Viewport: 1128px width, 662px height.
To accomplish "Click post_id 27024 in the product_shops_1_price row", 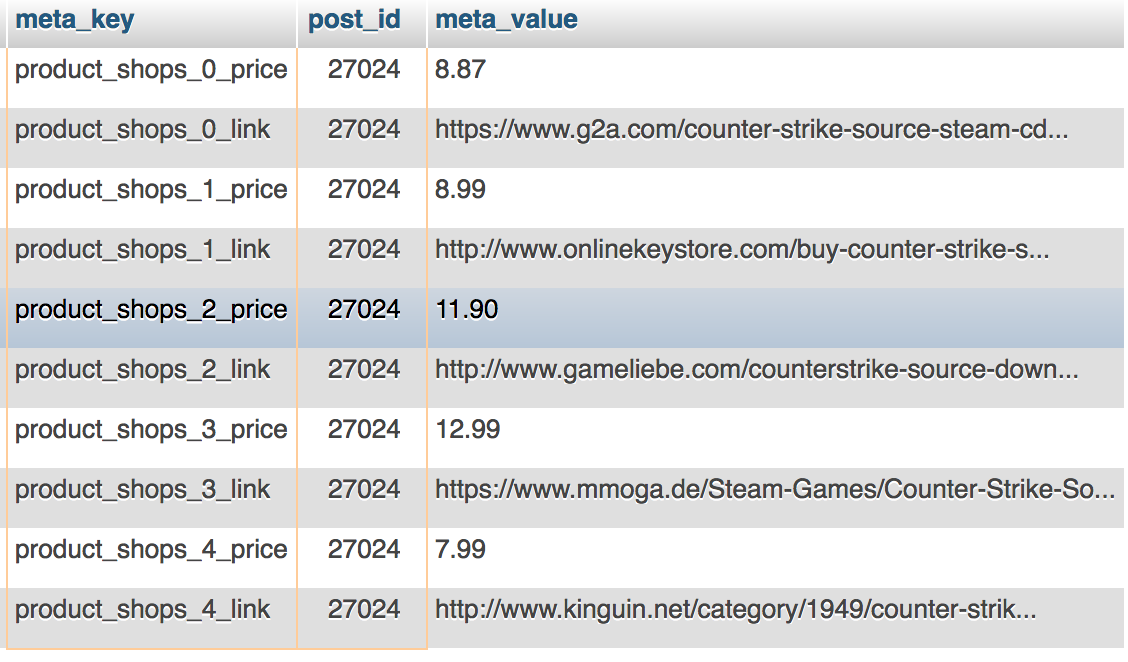I will click(363, 198).
